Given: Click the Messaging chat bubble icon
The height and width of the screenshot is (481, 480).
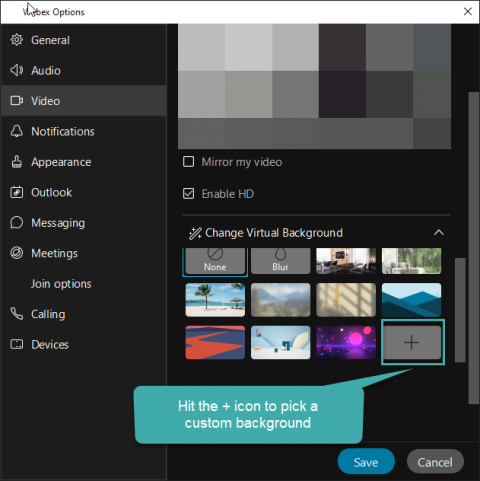Looking at the screenshot, I should (x=16, y=223).
